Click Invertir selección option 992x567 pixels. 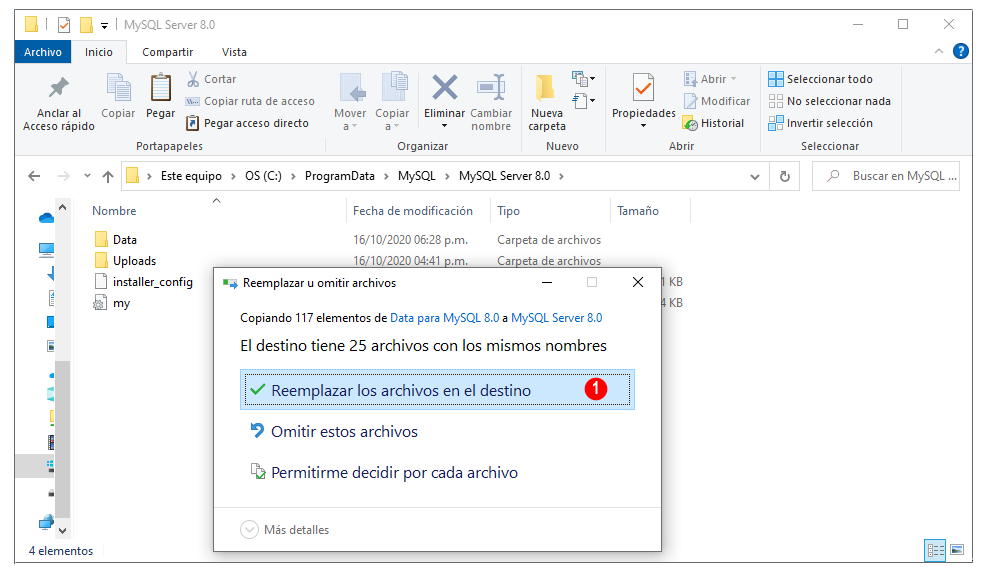[821, 123]
